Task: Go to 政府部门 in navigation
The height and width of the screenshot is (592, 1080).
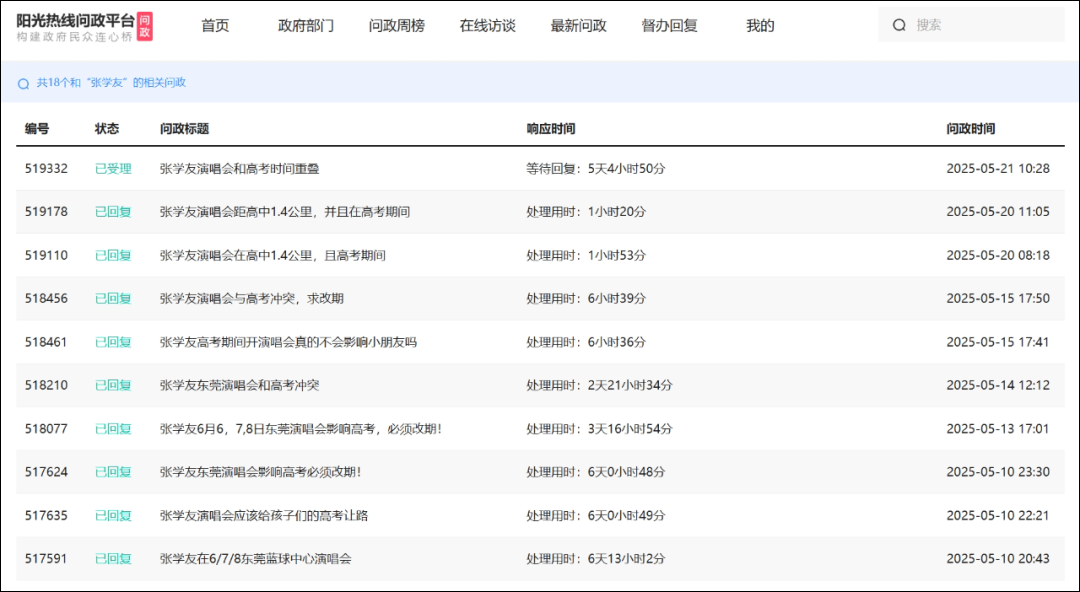Action: (x=306, y=26)
